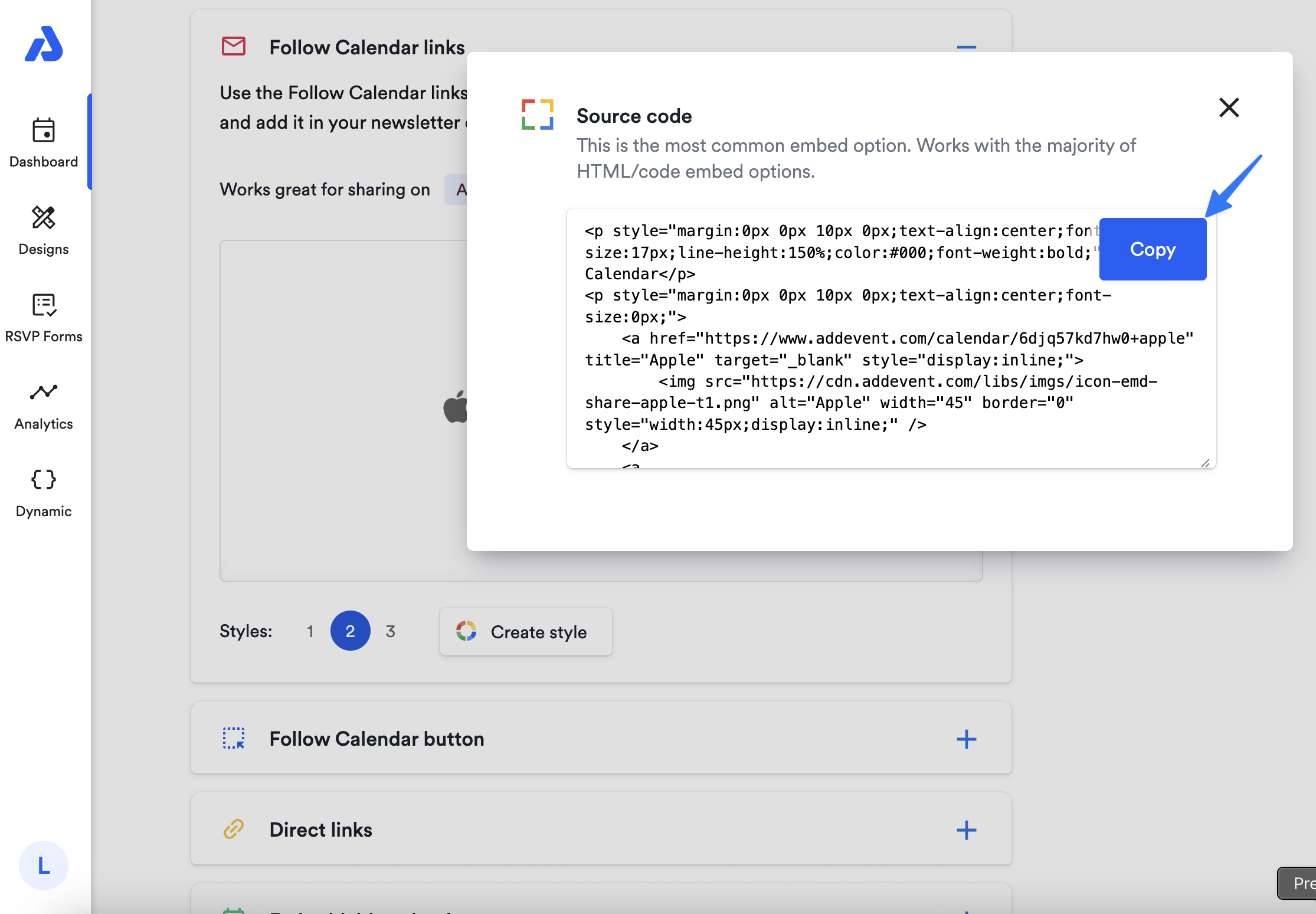Click the Direct links chain icon
Viewport: 1316px width, 914px height.
coord(234,829)
